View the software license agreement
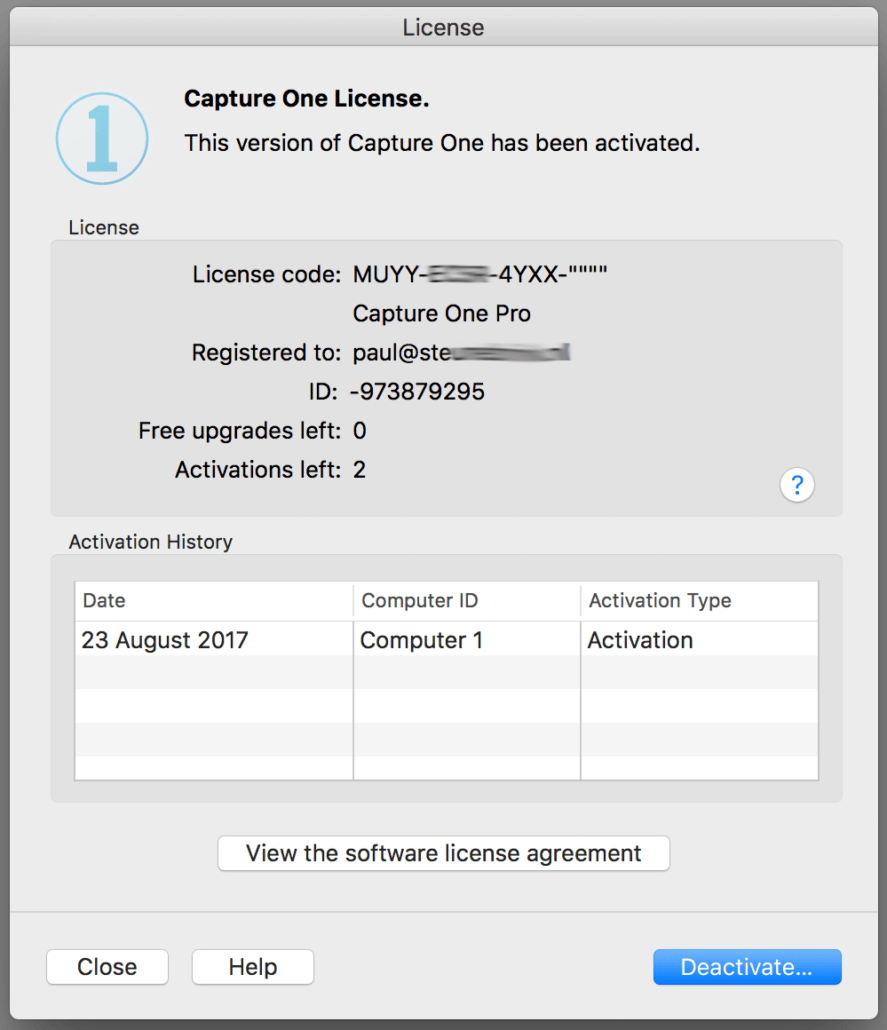 point(443,853)
